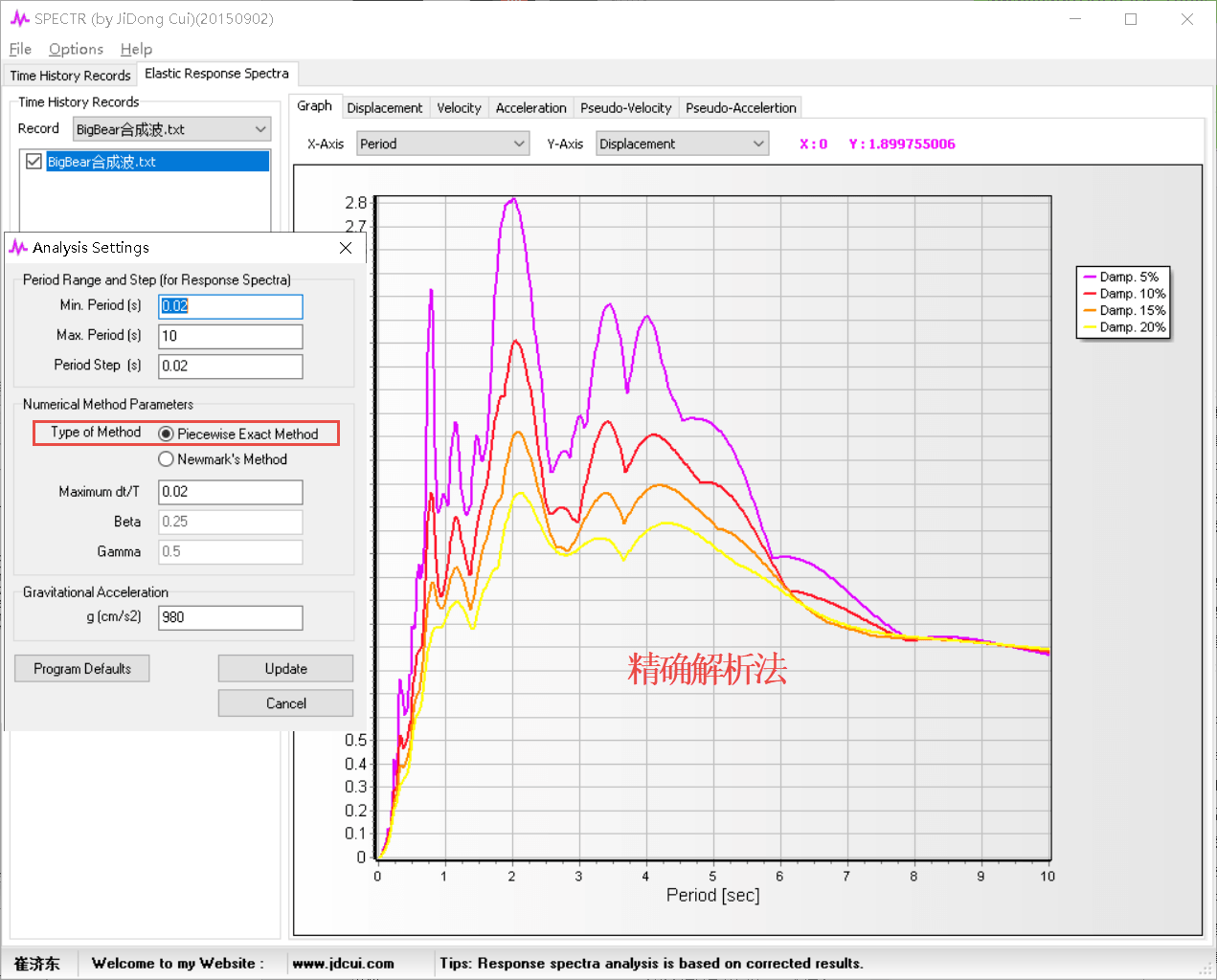Click the Maximum dt/T input field
The image size is (1217, 980).
click(x=231, y=492)
